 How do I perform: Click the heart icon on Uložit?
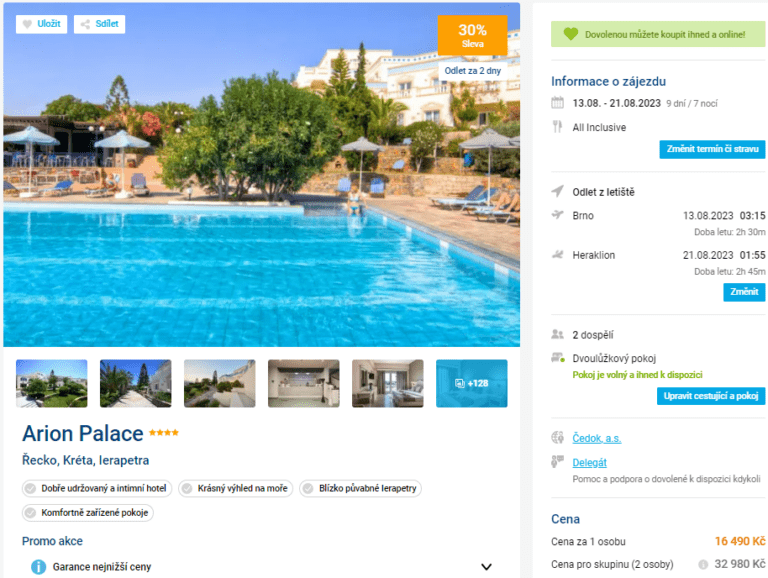(x=27, y=24)
